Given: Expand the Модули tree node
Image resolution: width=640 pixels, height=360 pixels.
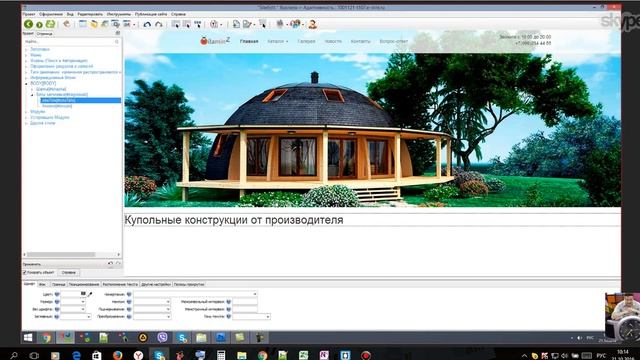Looking at the screenshot, I should pos(27,111).
